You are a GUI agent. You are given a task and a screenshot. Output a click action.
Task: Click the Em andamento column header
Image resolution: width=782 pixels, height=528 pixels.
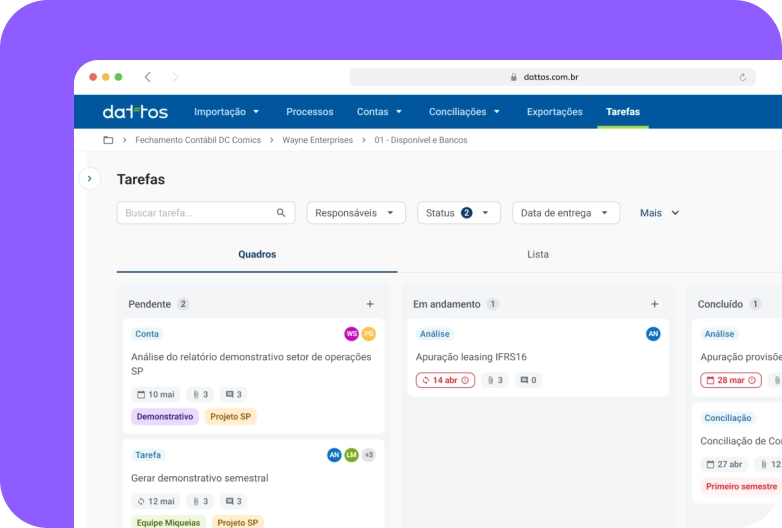coord(447,304)
